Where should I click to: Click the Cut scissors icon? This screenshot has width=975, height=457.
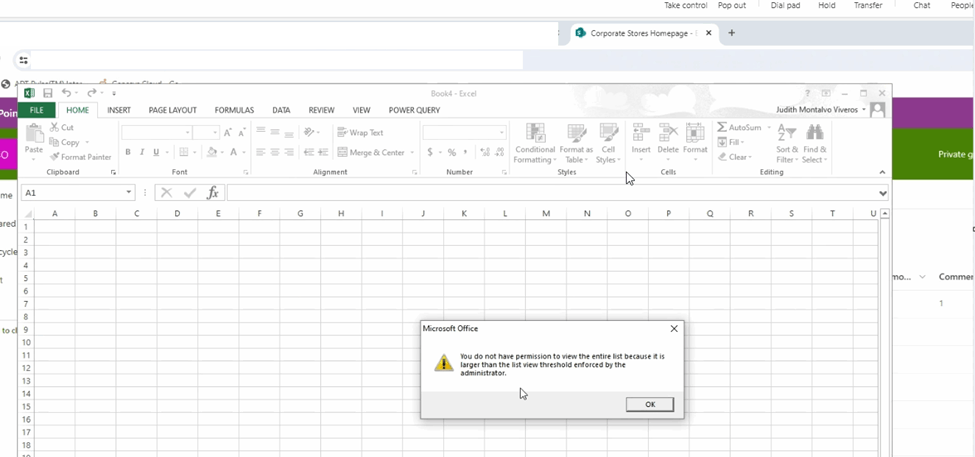point(53,127)
